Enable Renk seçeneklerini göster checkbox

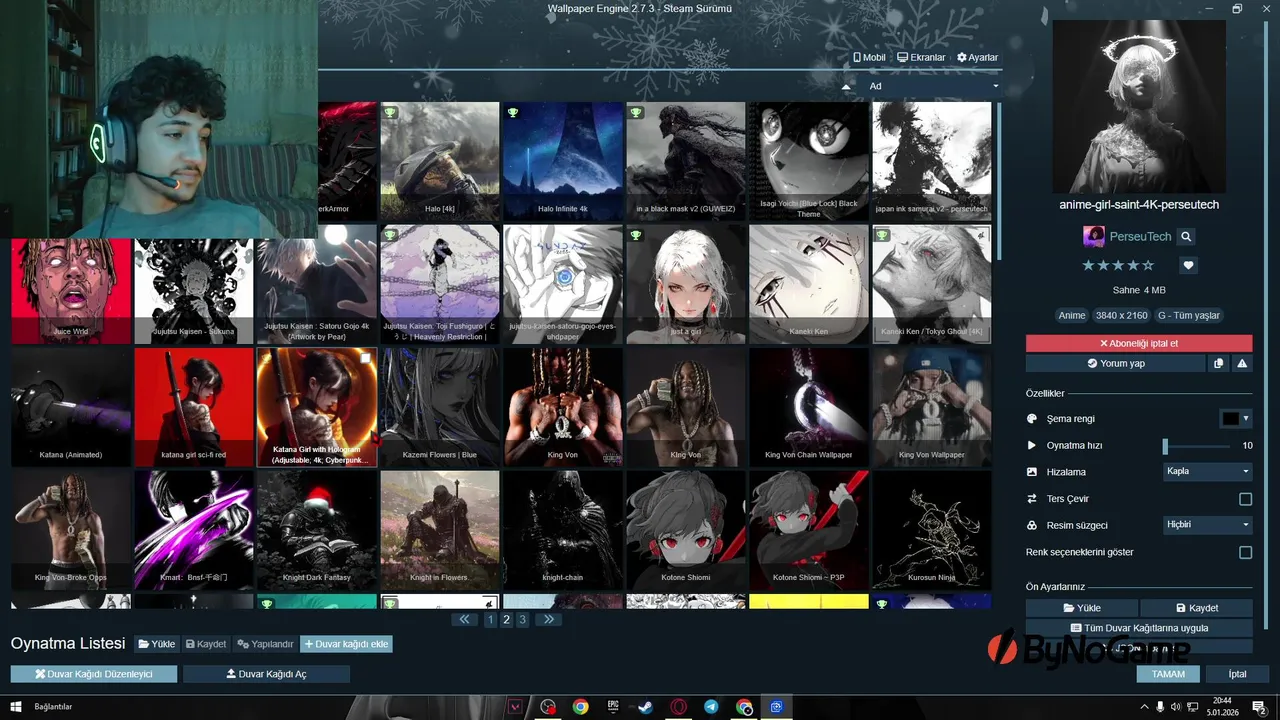(x=1245, y=552)
